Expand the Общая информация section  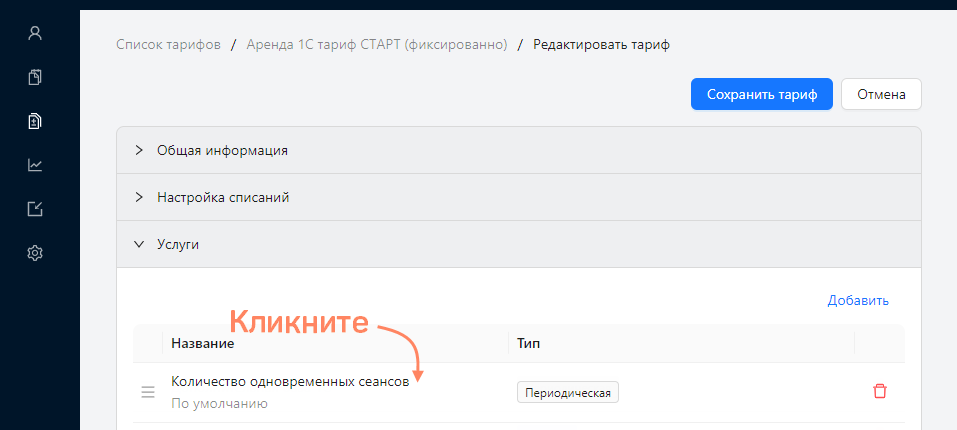(x=518, y=150)
